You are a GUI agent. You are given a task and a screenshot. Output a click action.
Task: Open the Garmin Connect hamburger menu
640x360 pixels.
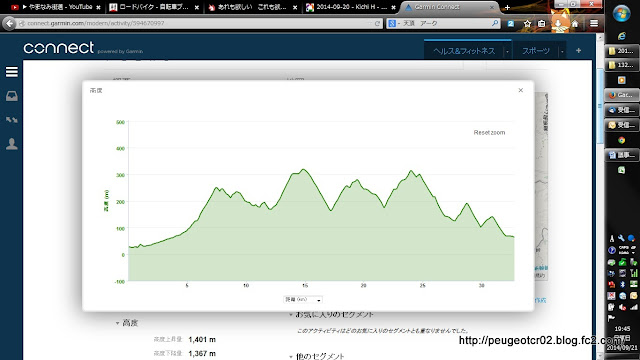coord(11,72)
